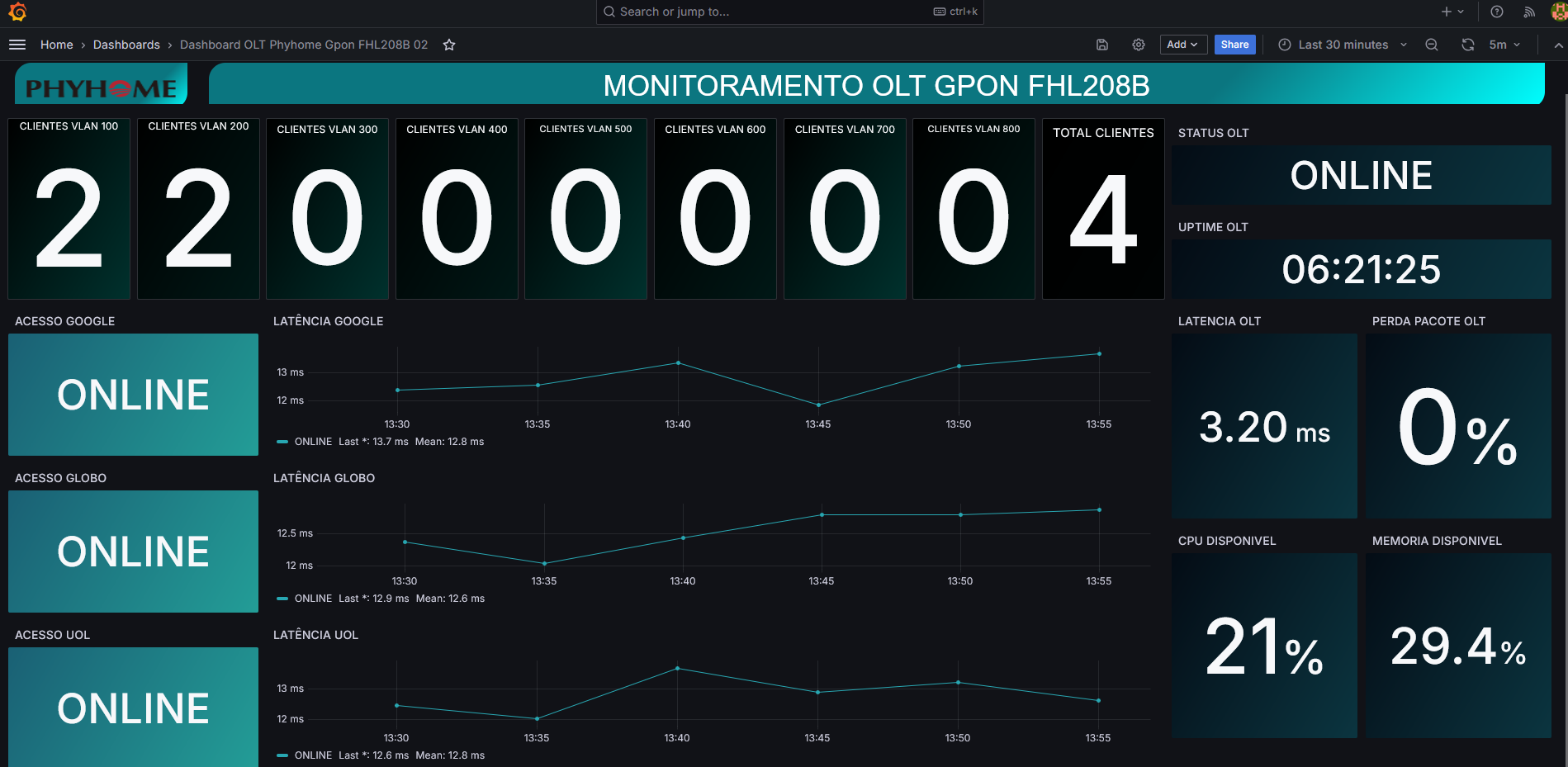Save the dashboard with disk icon
The width and height of the screenshot is (1568, 767).
(1102, 45)
